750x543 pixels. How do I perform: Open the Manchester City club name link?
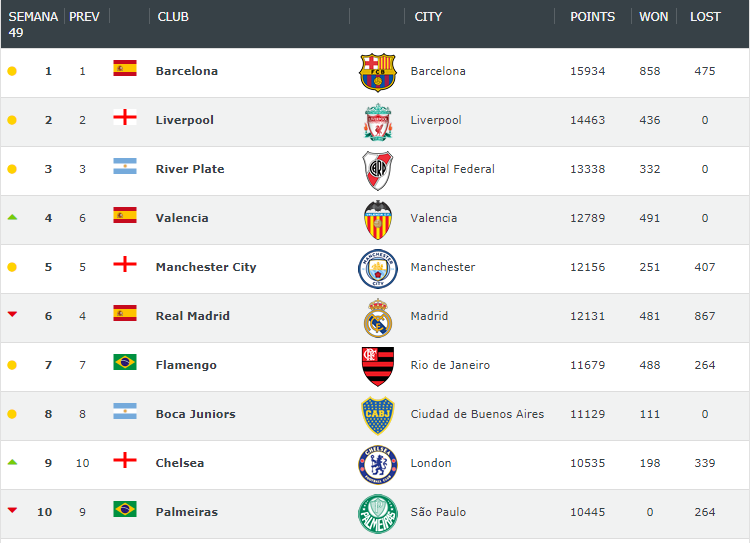pos(206,267)
